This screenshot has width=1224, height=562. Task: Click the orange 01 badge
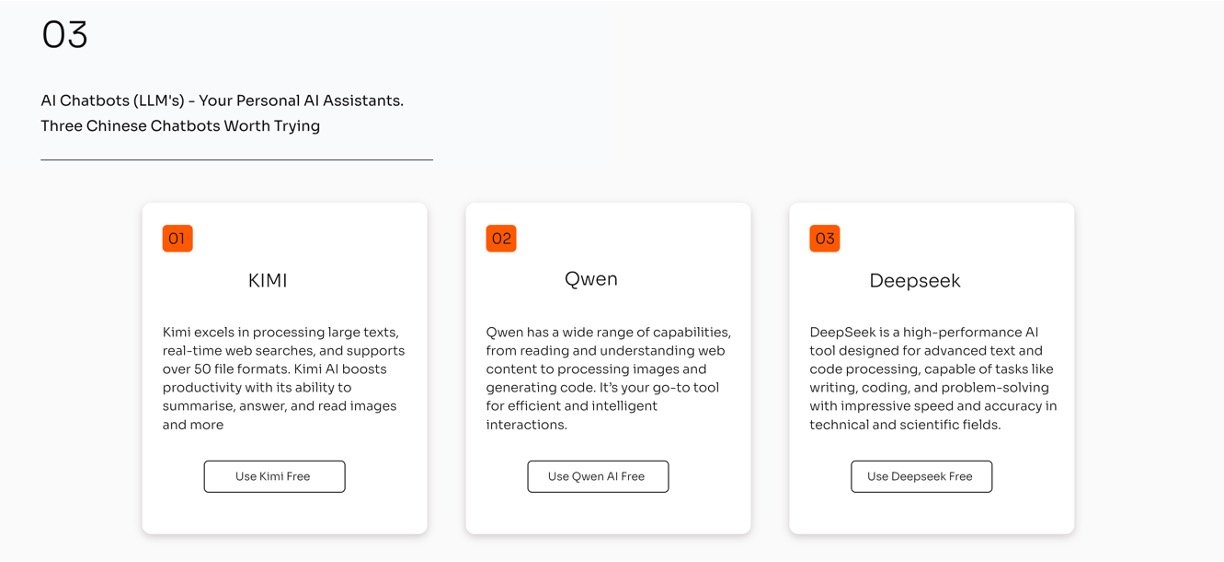(x=177, y=238)
